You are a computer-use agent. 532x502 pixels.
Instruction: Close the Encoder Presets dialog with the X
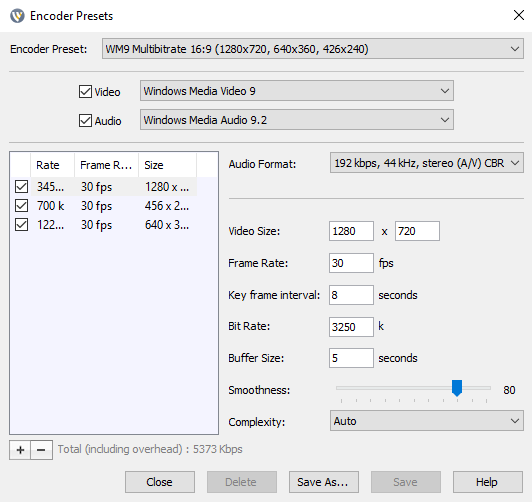(x=519, y=15)
